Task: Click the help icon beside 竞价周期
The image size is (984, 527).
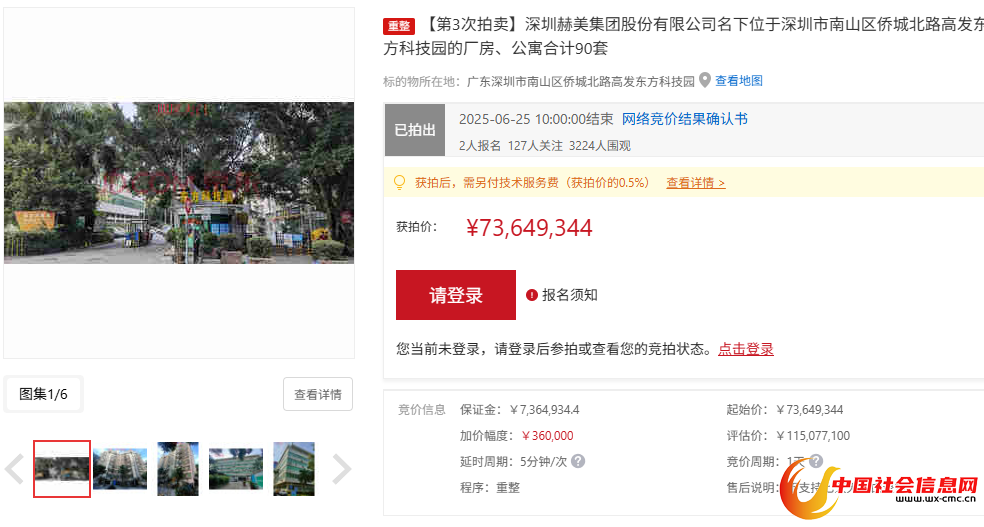Action: pos(816,461)
